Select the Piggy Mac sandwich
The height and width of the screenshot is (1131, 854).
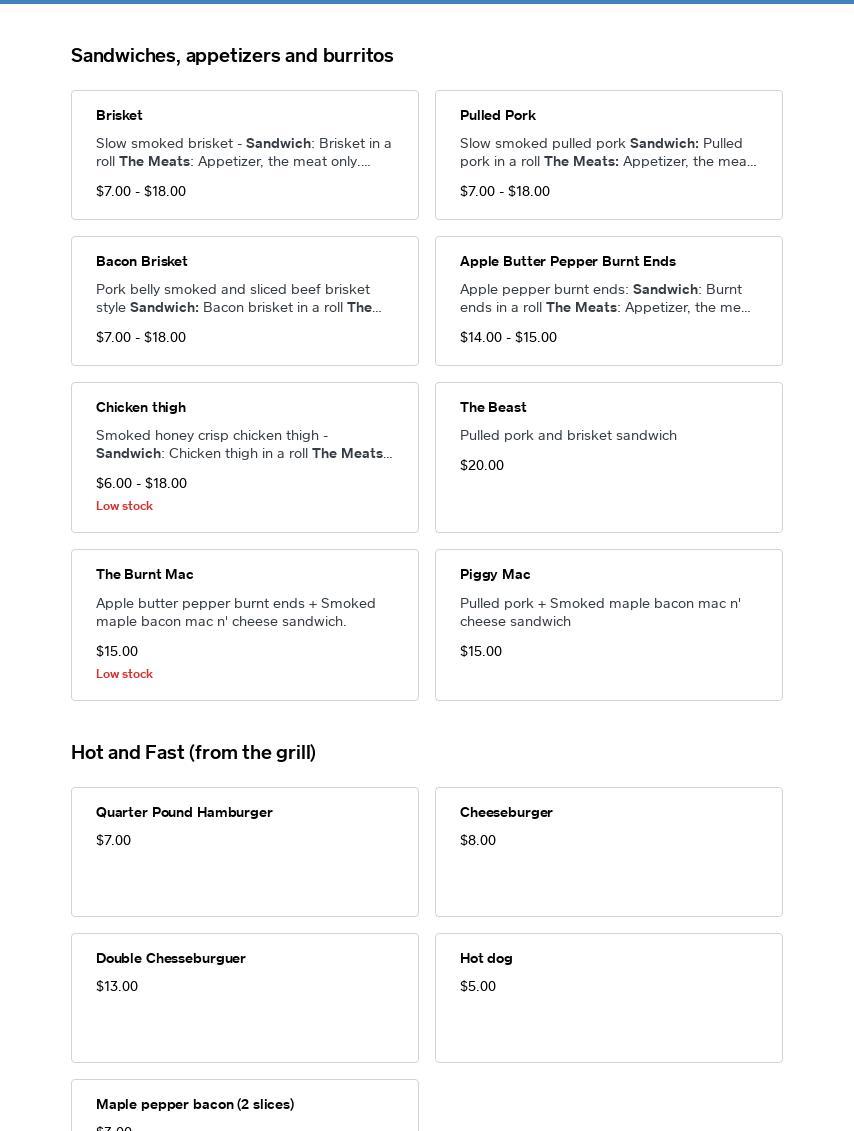click(608, 625)
